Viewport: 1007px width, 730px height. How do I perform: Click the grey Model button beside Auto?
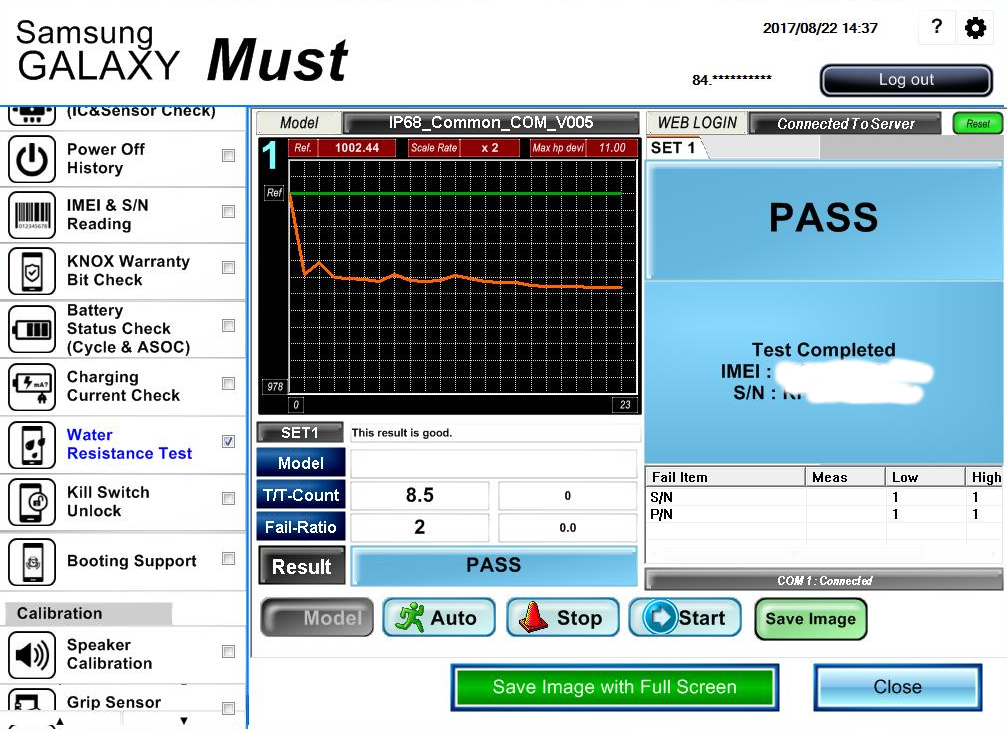click(x=317, y=618)
